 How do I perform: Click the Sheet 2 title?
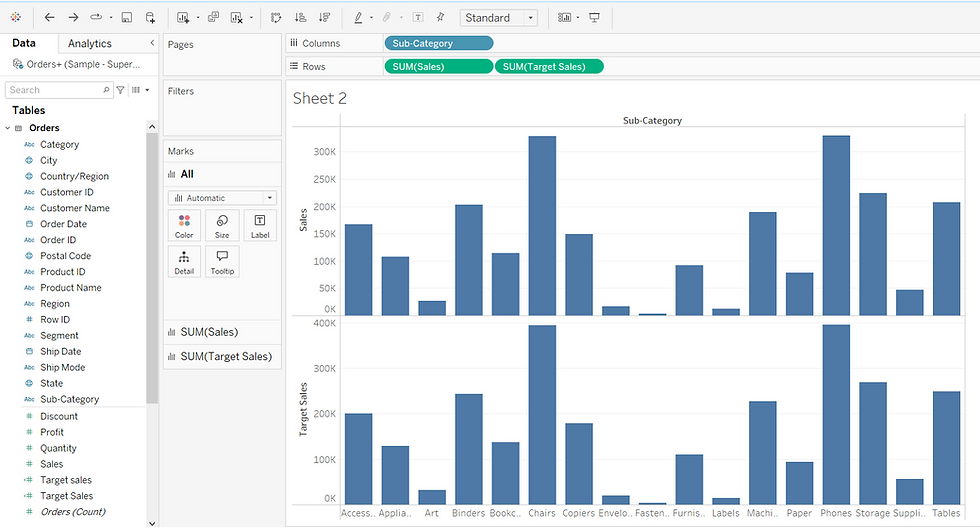(319, 99)
